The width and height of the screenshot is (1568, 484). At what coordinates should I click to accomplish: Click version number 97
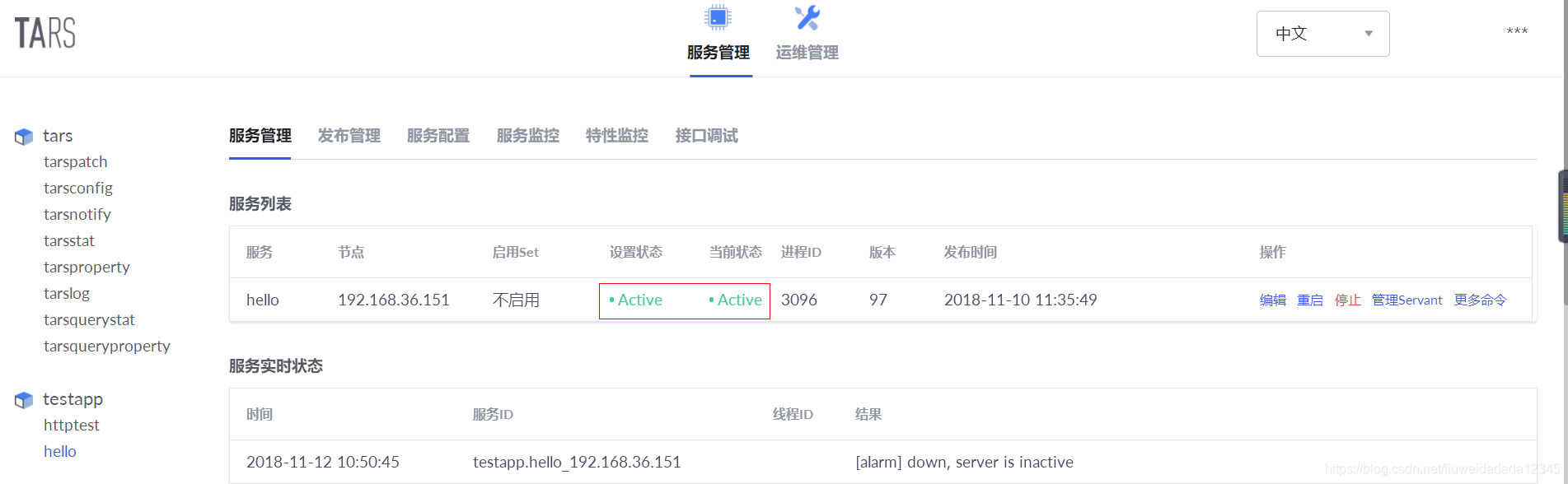[878, 300]
